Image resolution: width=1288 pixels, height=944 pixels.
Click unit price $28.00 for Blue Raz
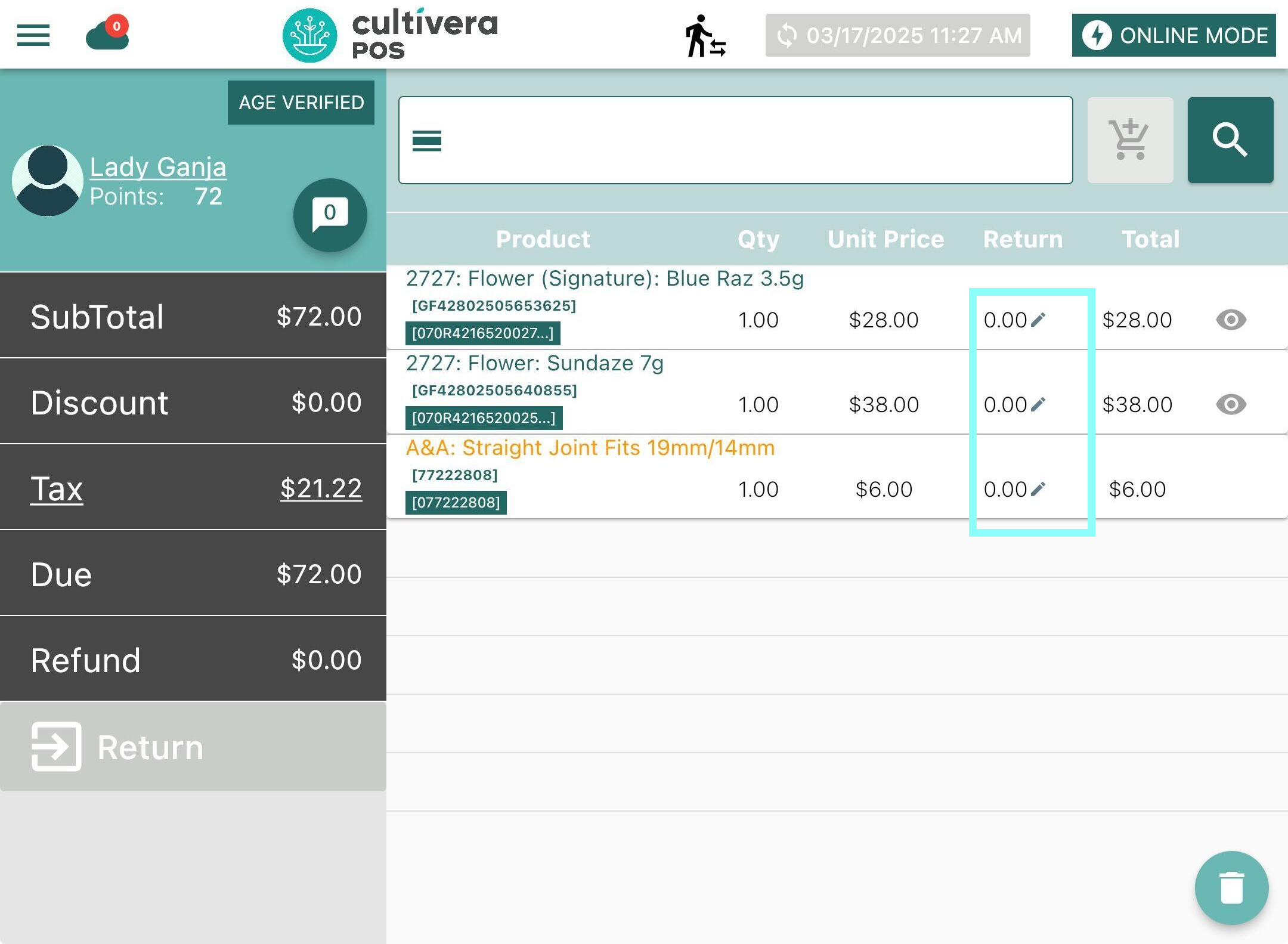tap(884, 320)
